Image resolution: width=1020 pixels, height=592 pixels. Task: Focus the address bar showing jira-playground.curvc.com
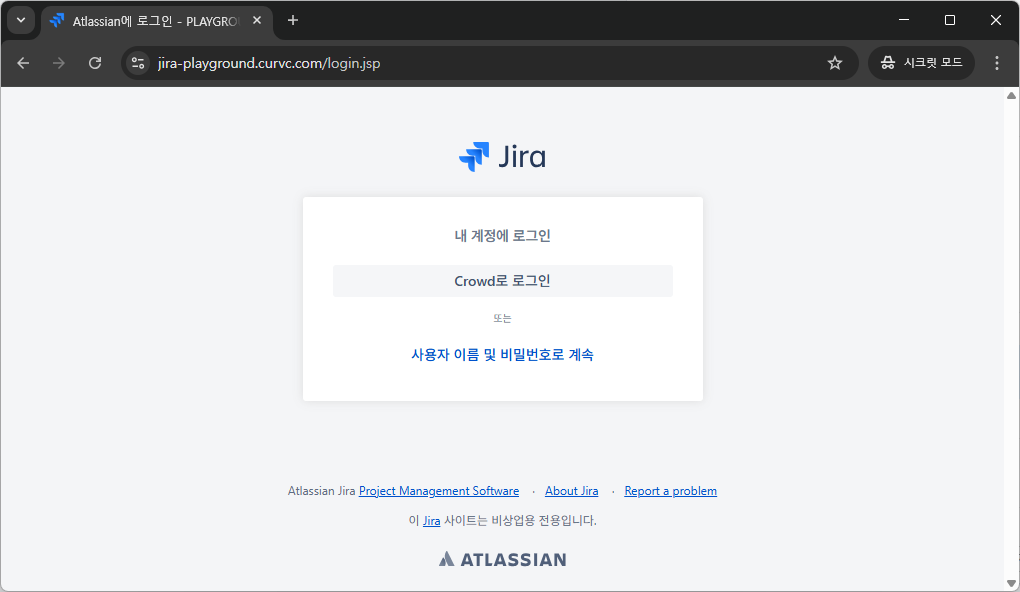pos(480,63)
